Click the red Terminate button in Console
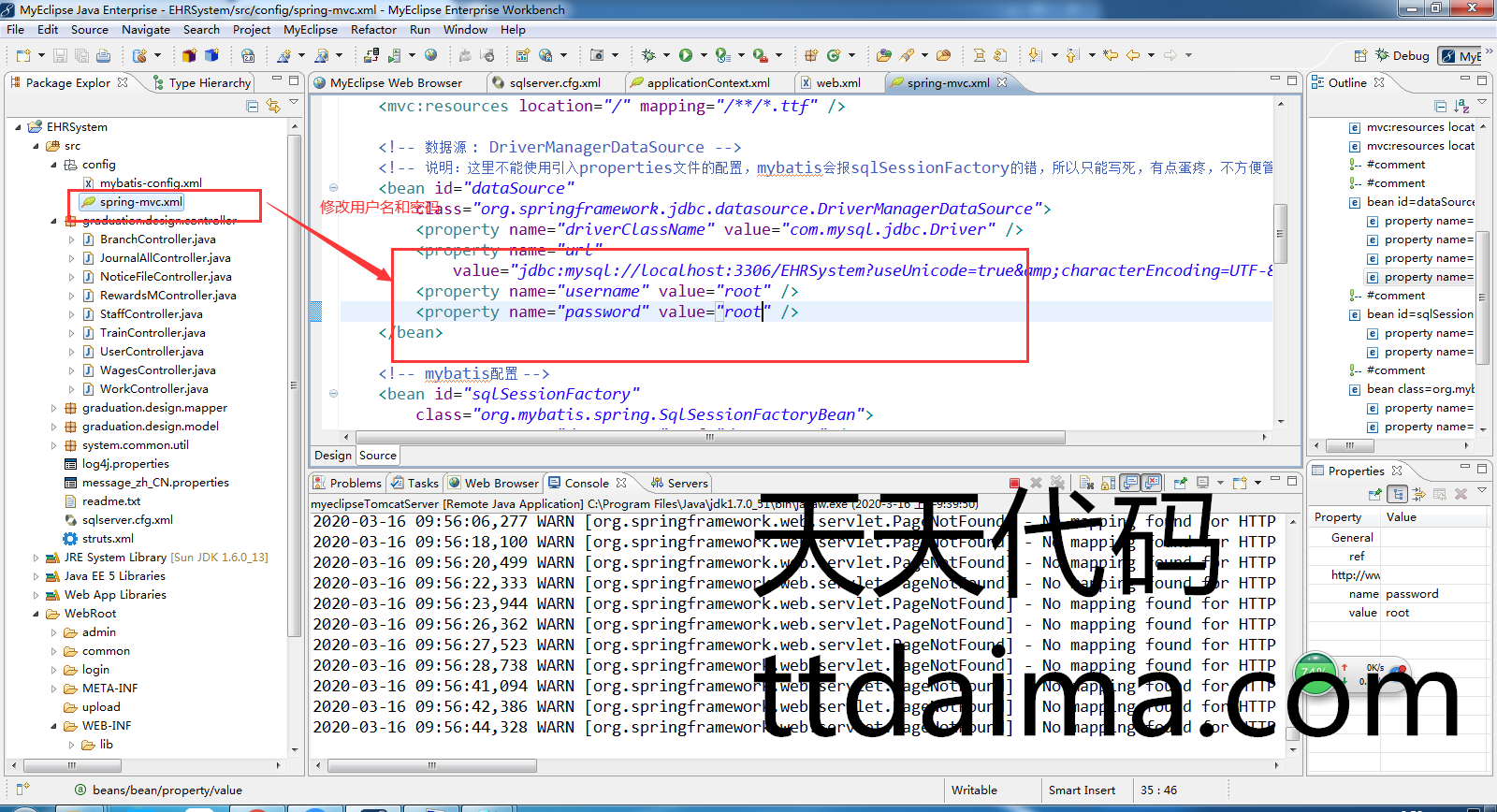The image size is (1497, 812). pyautogui.click(x=1014, y=483)
